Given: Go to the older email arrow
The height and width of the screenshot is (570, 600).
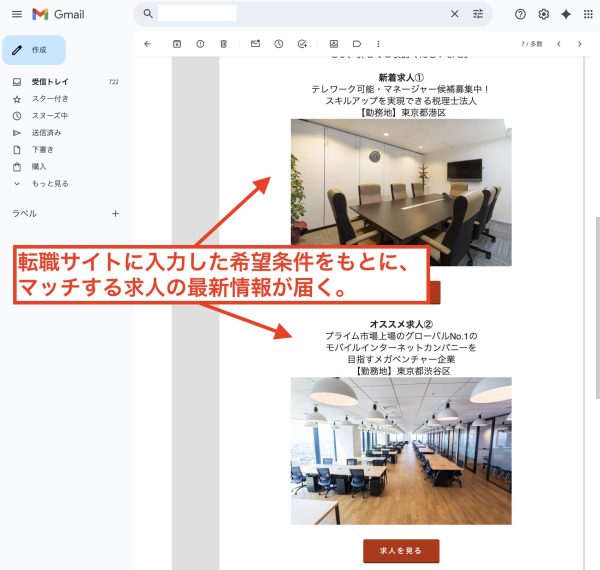Looking at the screenshot, I should pos(579,44).
